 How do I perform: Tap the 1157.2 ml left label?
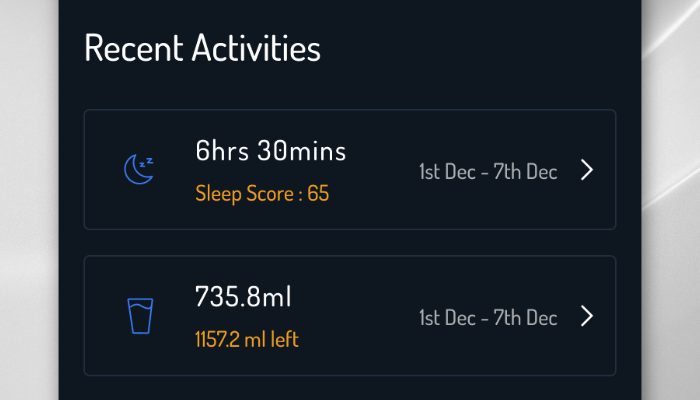[x=247, y=340]
